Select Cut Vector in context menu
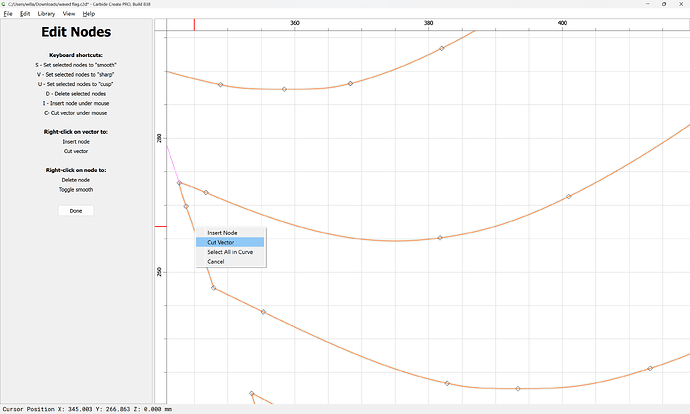The height and width of the screenshot is (414, 690). point(221,242)
